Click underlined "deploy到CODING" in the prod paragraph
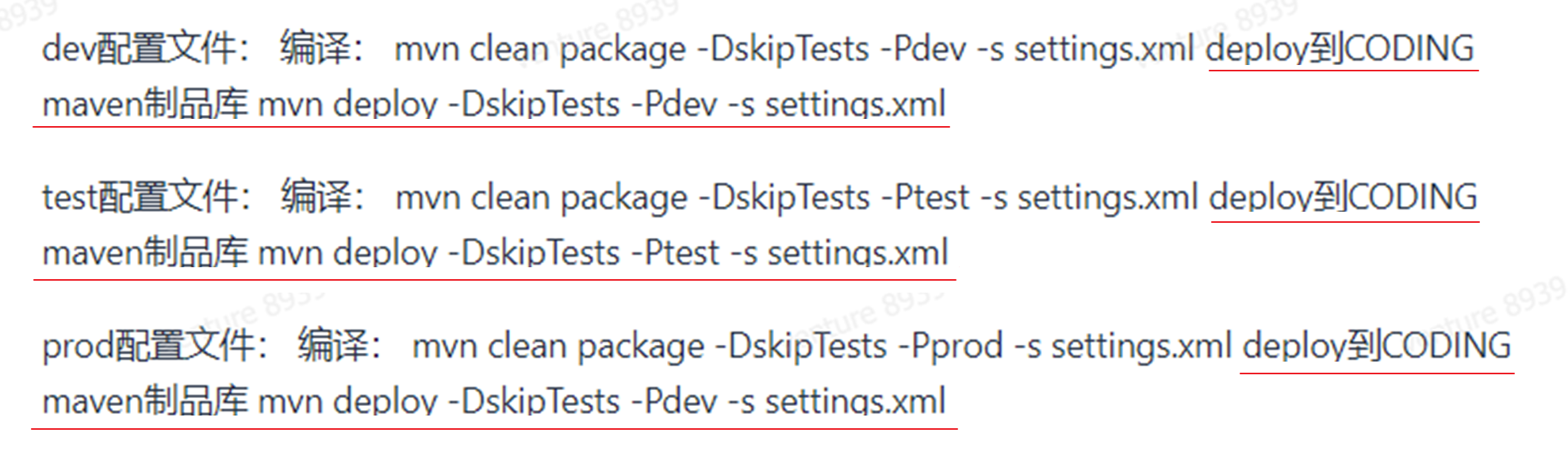Image resolution: width=1568 pixels, height=475 pixels. click(1377, 347)
